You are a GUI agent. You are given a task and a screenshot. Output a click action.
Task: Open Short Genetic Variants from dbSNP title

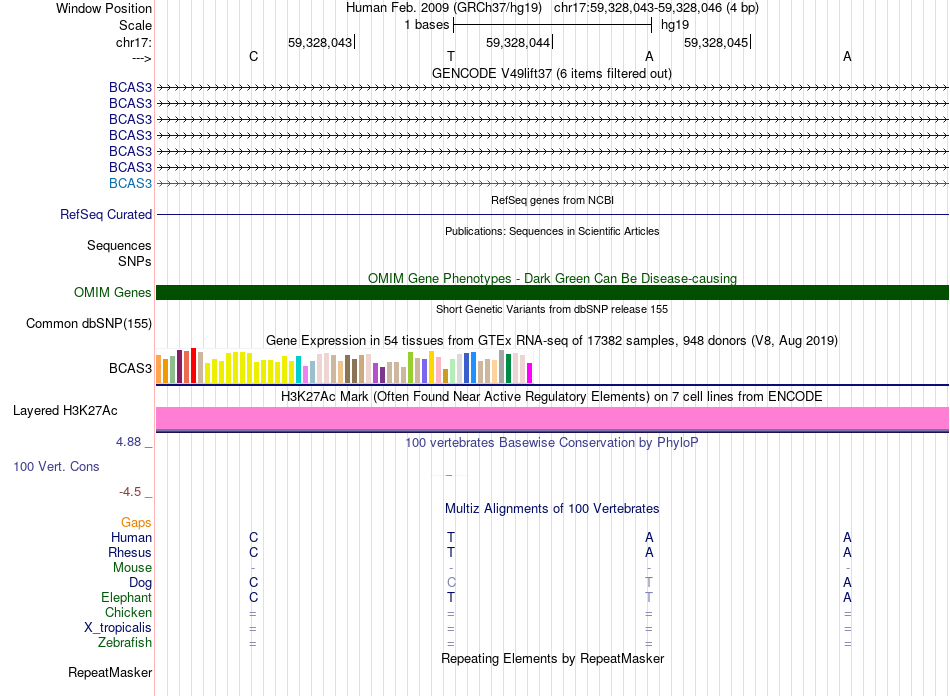tap(552, 309)
